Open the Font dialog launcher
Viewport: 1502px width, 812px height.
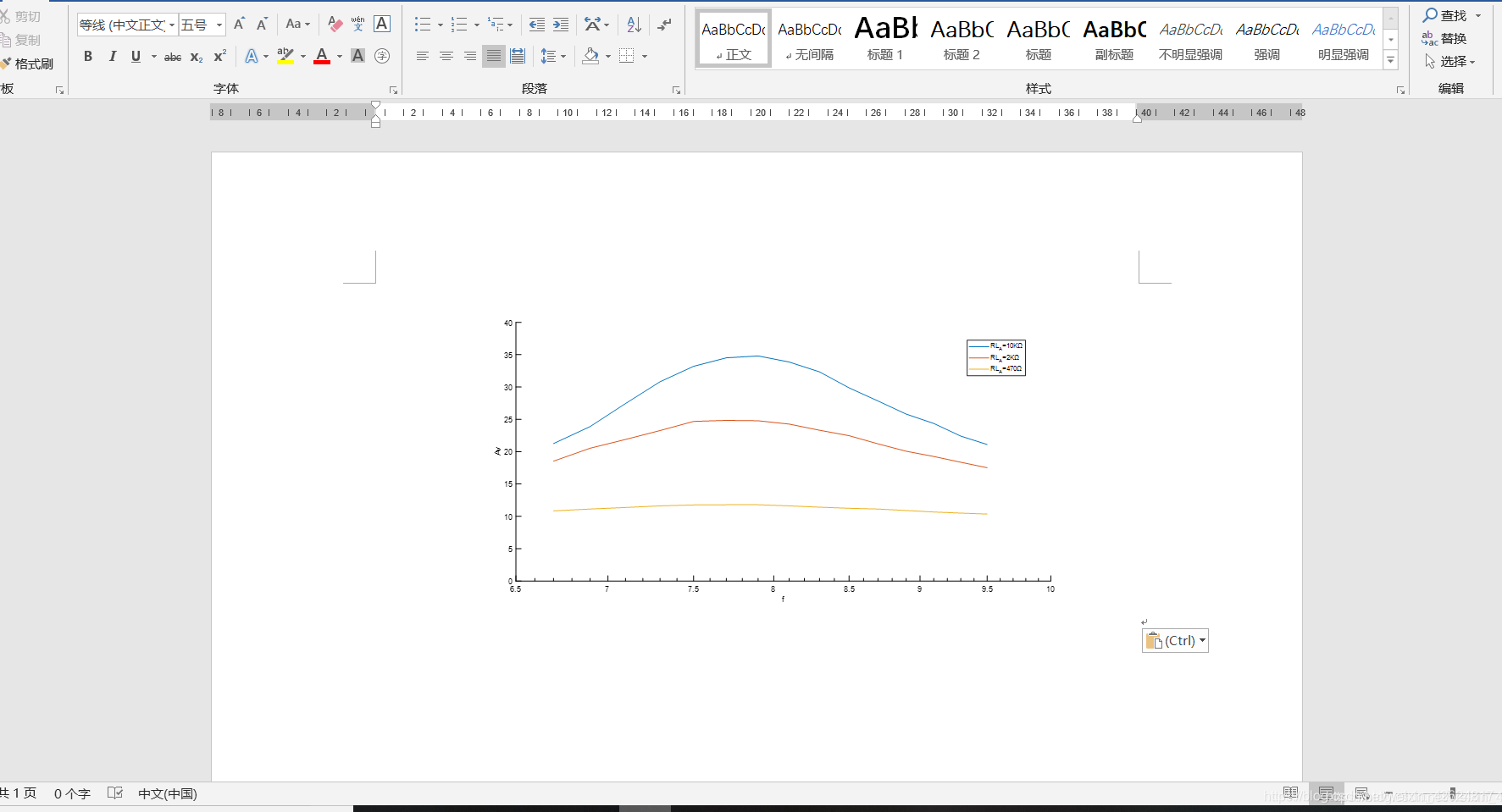tap(393, 90)
